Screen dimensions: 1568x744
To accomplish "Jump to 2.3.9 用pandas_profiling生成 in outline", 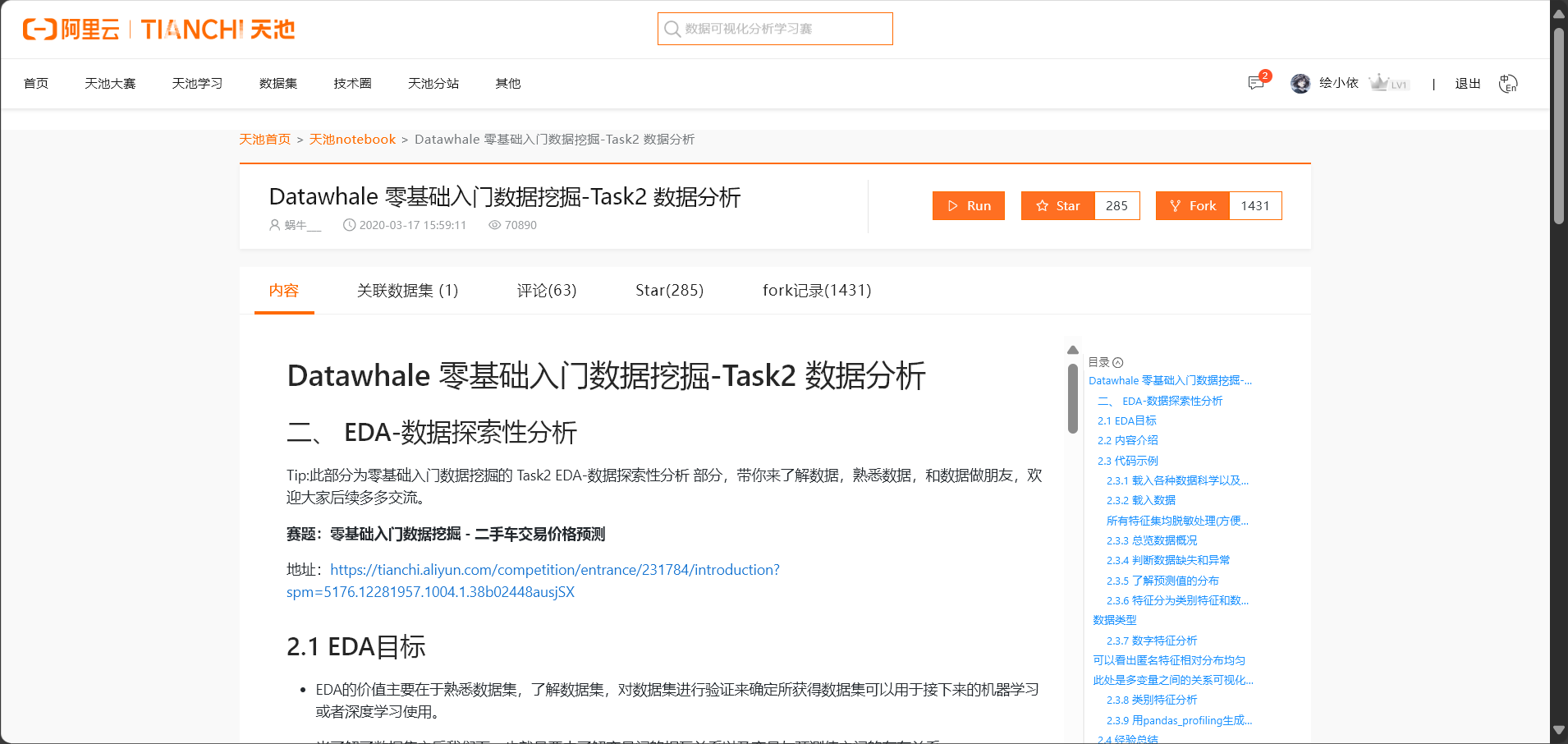I will [x=1179, y=720].
